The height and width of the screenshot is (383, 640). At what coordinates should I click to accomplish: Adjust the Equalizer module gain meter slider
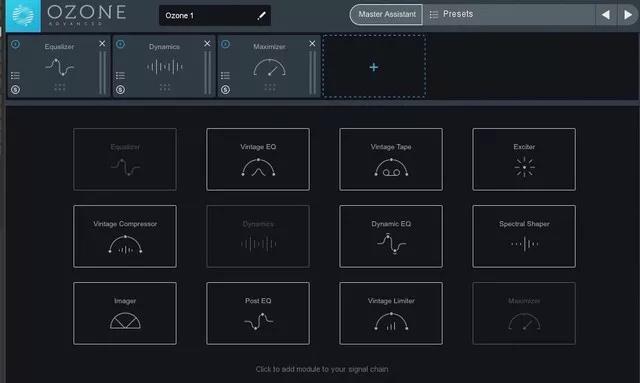[x=102, y=73]
